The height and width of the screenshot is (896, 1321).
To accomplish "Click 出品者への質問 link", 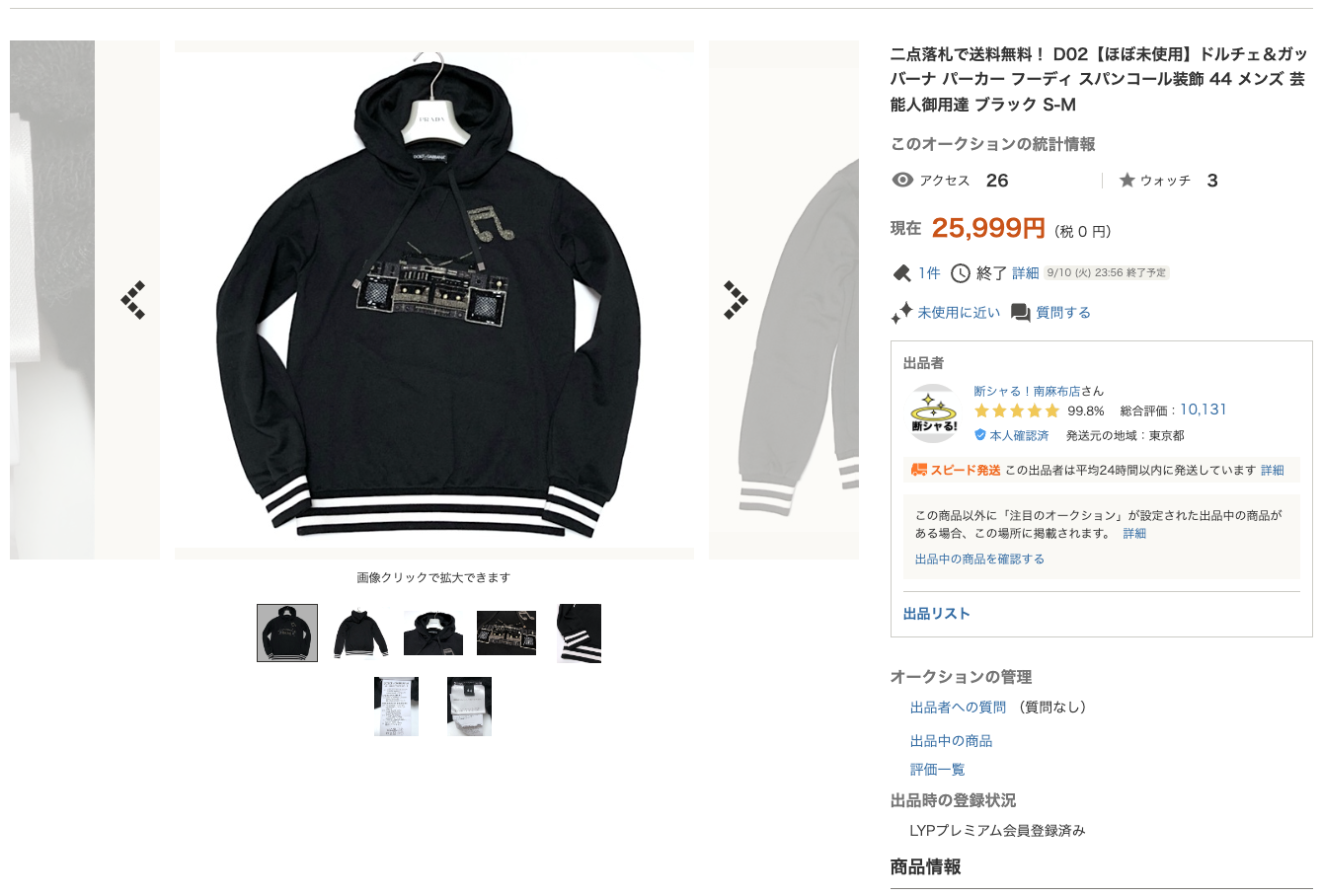I will (959, 708).
